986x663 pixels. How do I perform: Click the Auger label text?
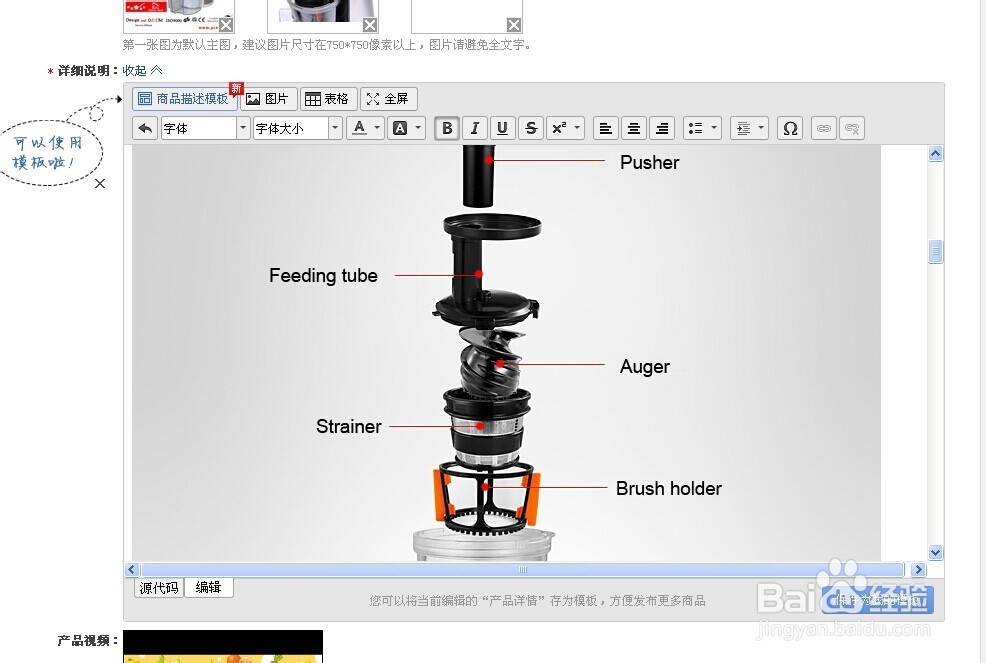(x=645, y=366)
